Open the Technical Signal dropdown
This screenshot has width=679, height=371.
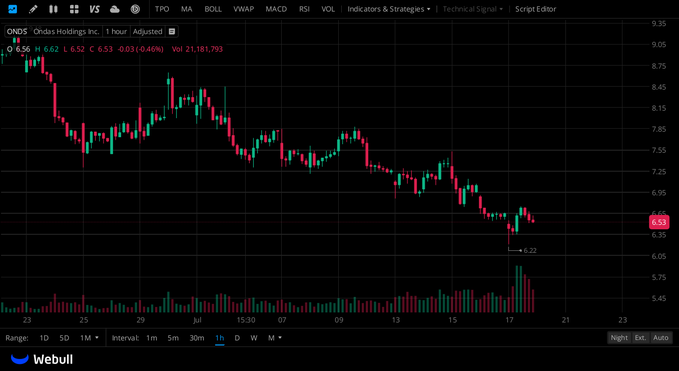click(473, 9)
